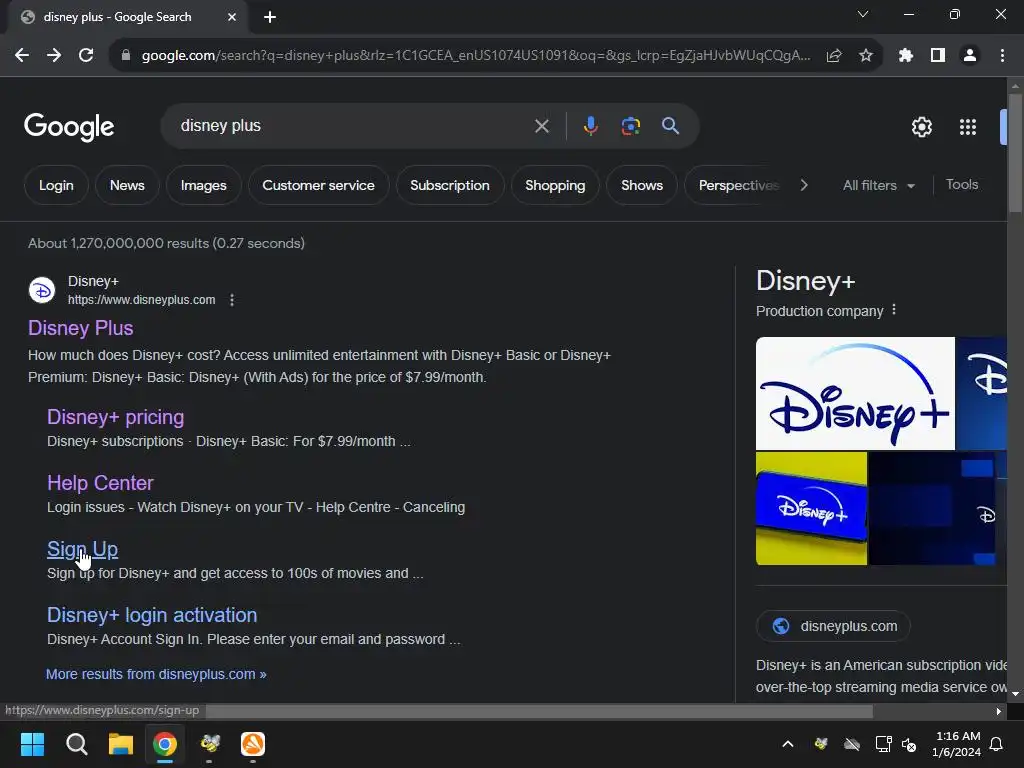
Task: Clear the search box with X
Action: (541, 126)
